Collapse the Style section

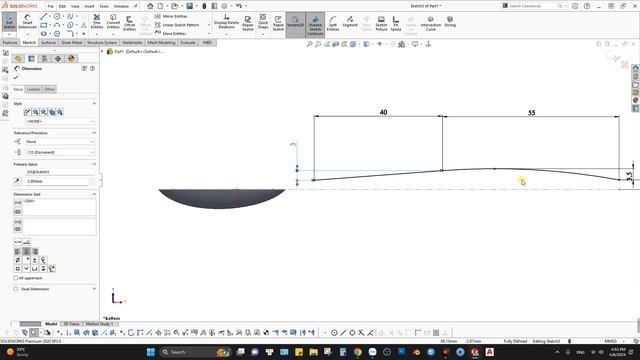(x=94, y=104)
